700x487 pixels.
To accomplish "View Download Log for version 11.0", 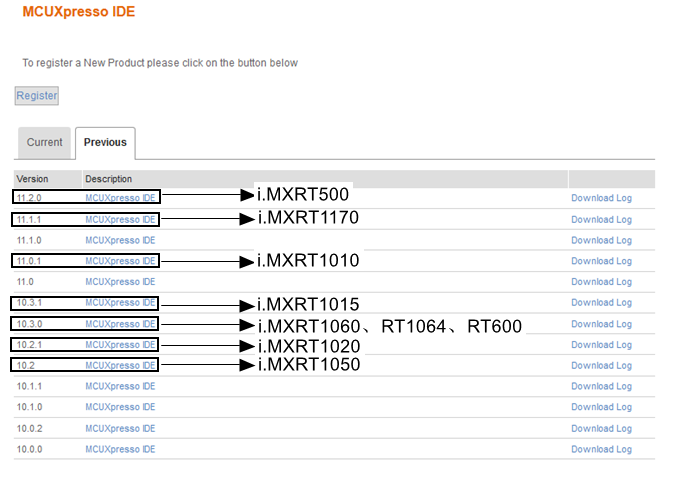I will pyautogui.click(x=601, y=282).
